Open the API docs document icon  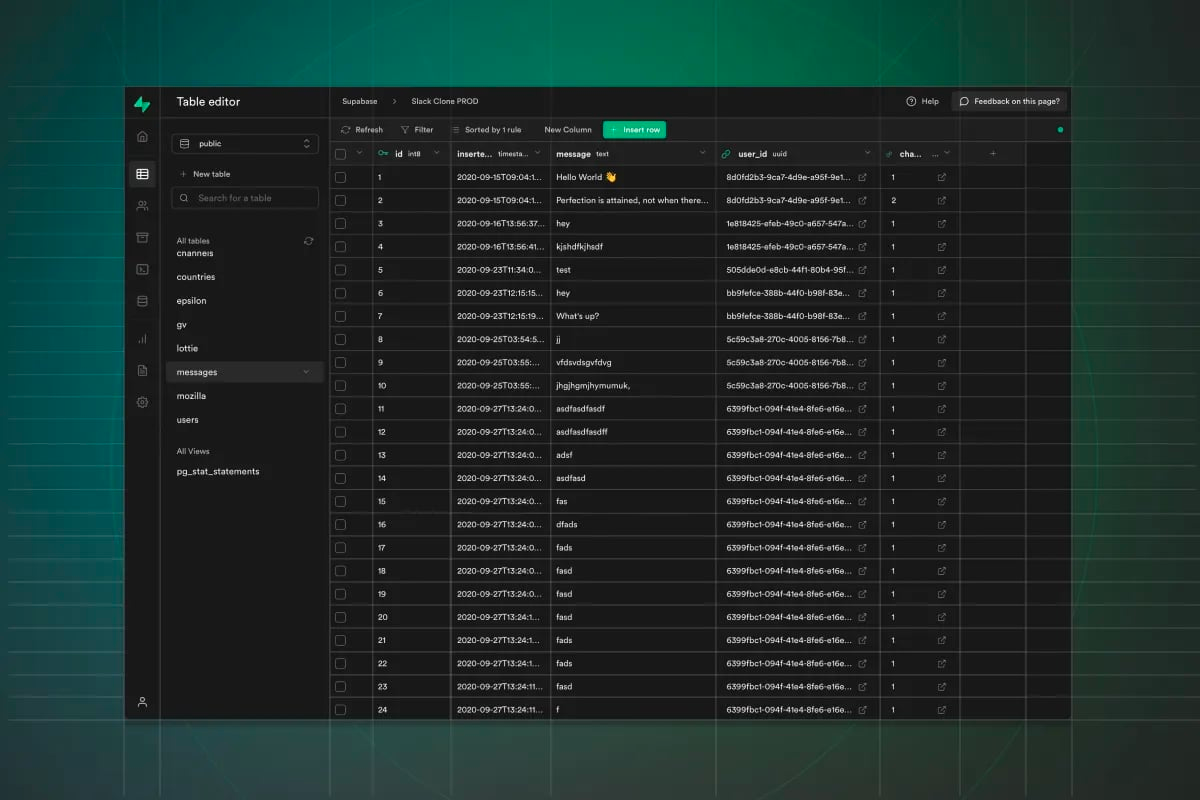click(142, 370)
